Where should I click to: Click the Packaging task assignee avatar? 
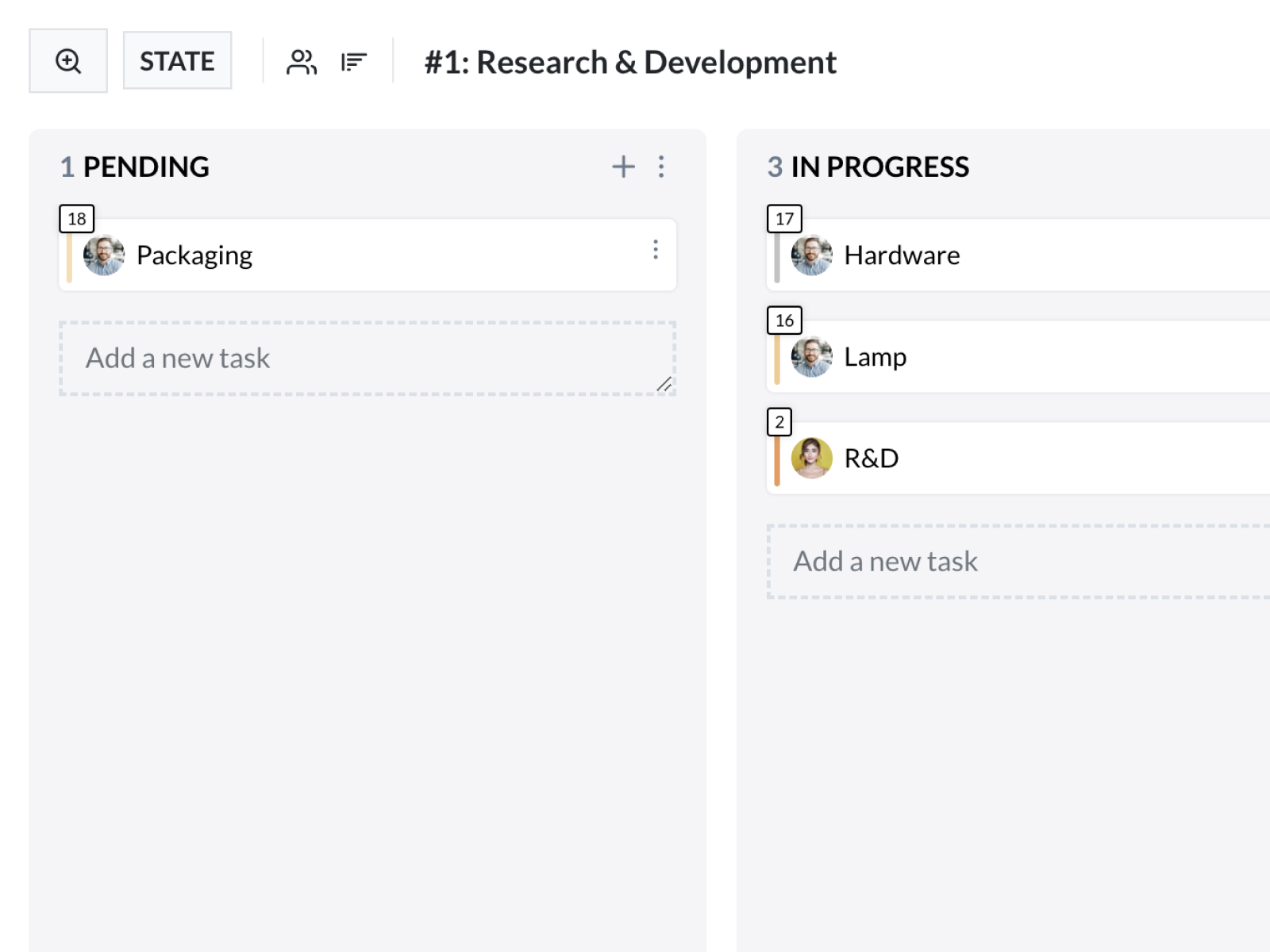click(104, 255)
